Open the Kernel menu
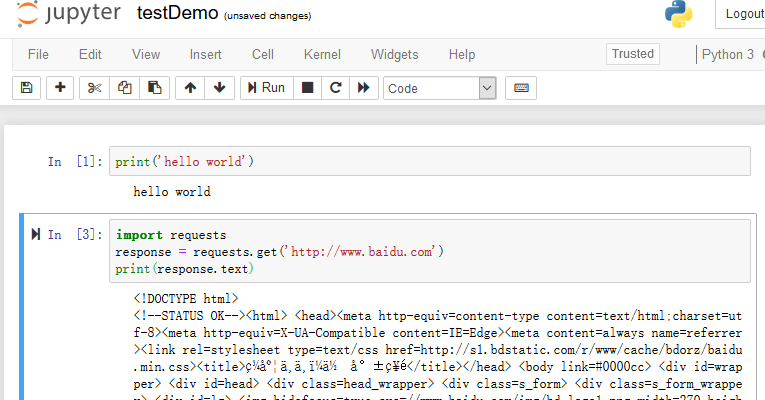 [322, 54]
